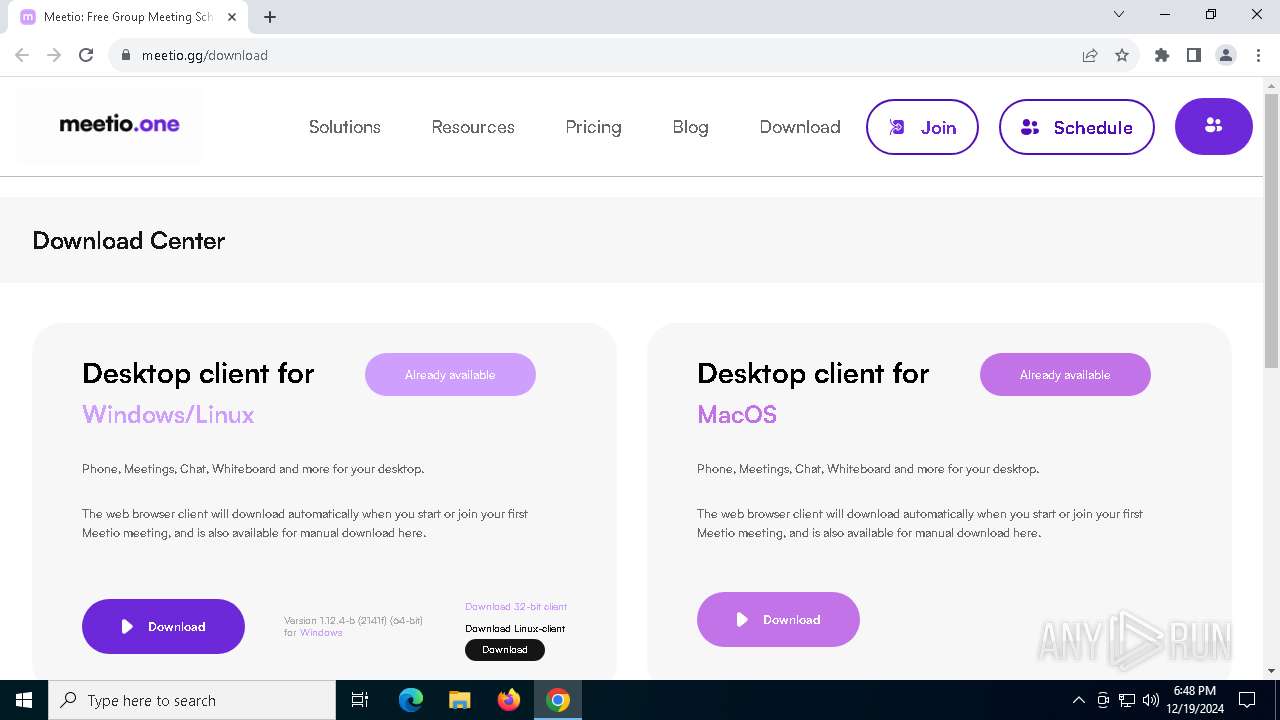
Task: Click the lock icon in the address bar
Action: [126, 55]
